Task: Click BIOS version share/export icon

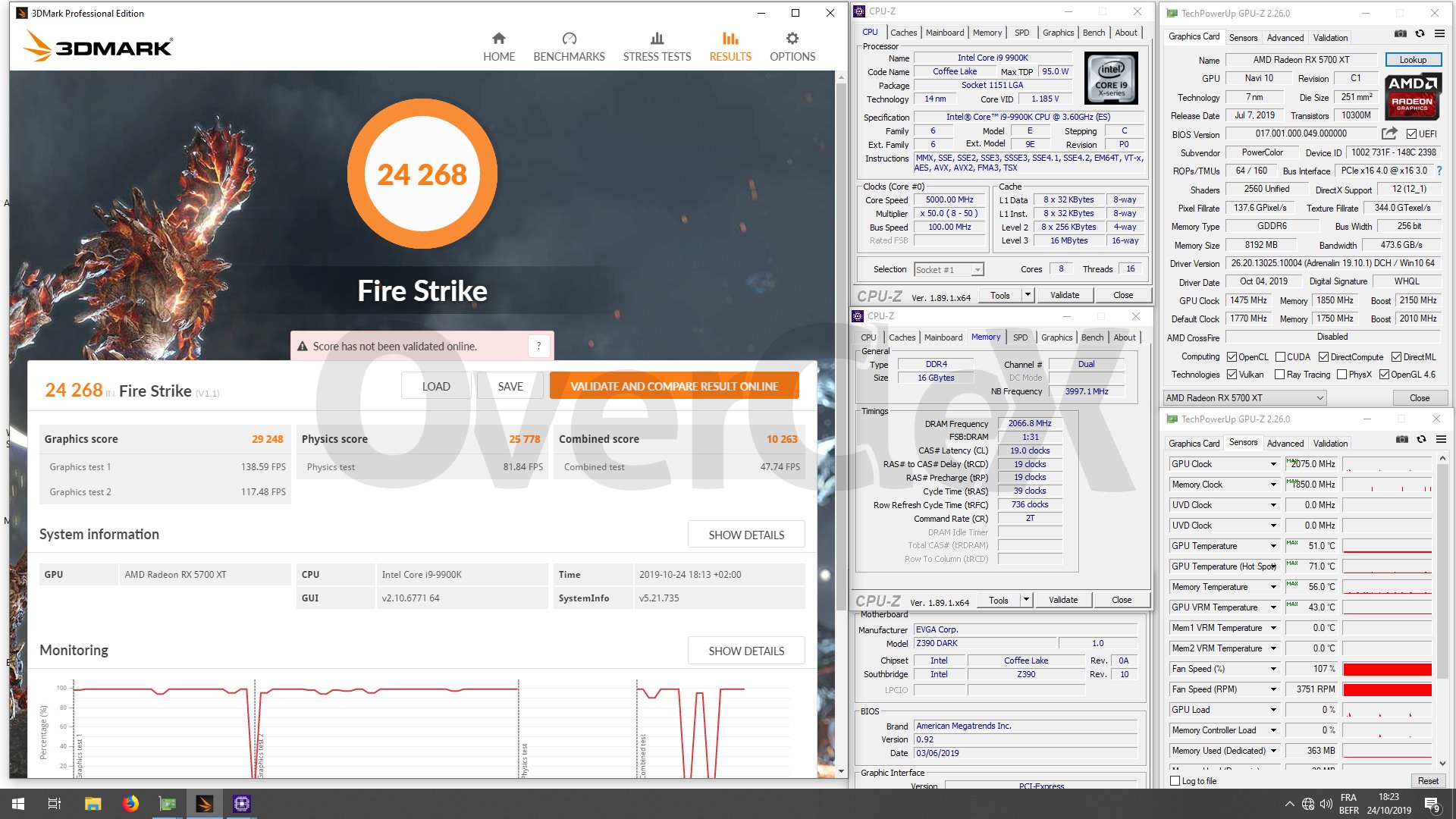Action: point(1389,133)
